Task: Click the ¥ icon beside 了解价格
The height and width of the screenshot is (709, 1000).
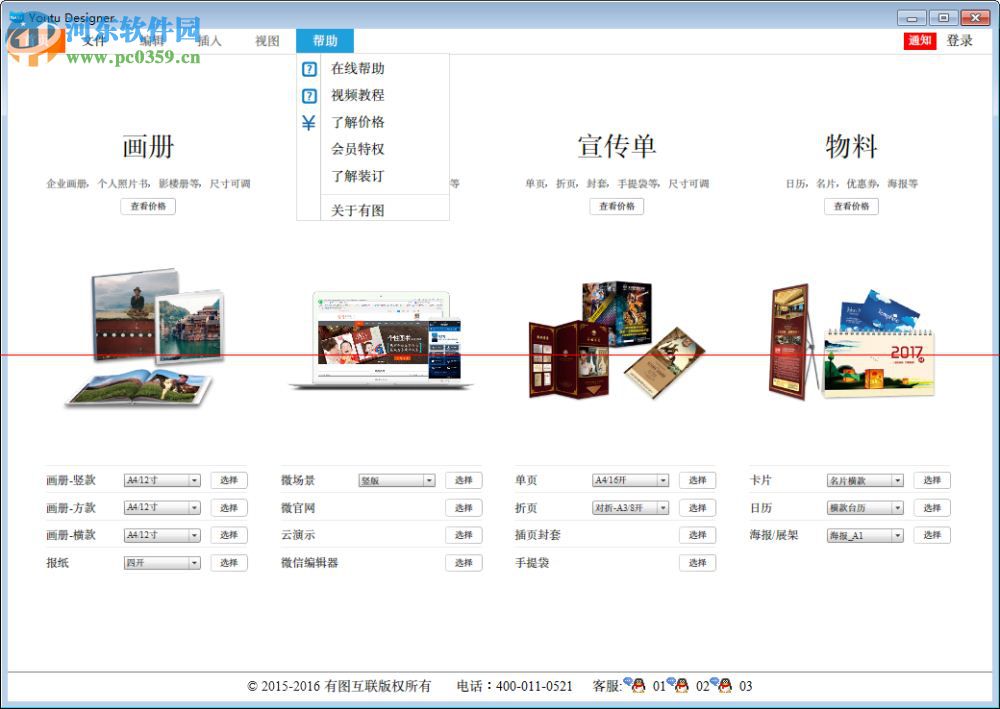Action: 308,121
